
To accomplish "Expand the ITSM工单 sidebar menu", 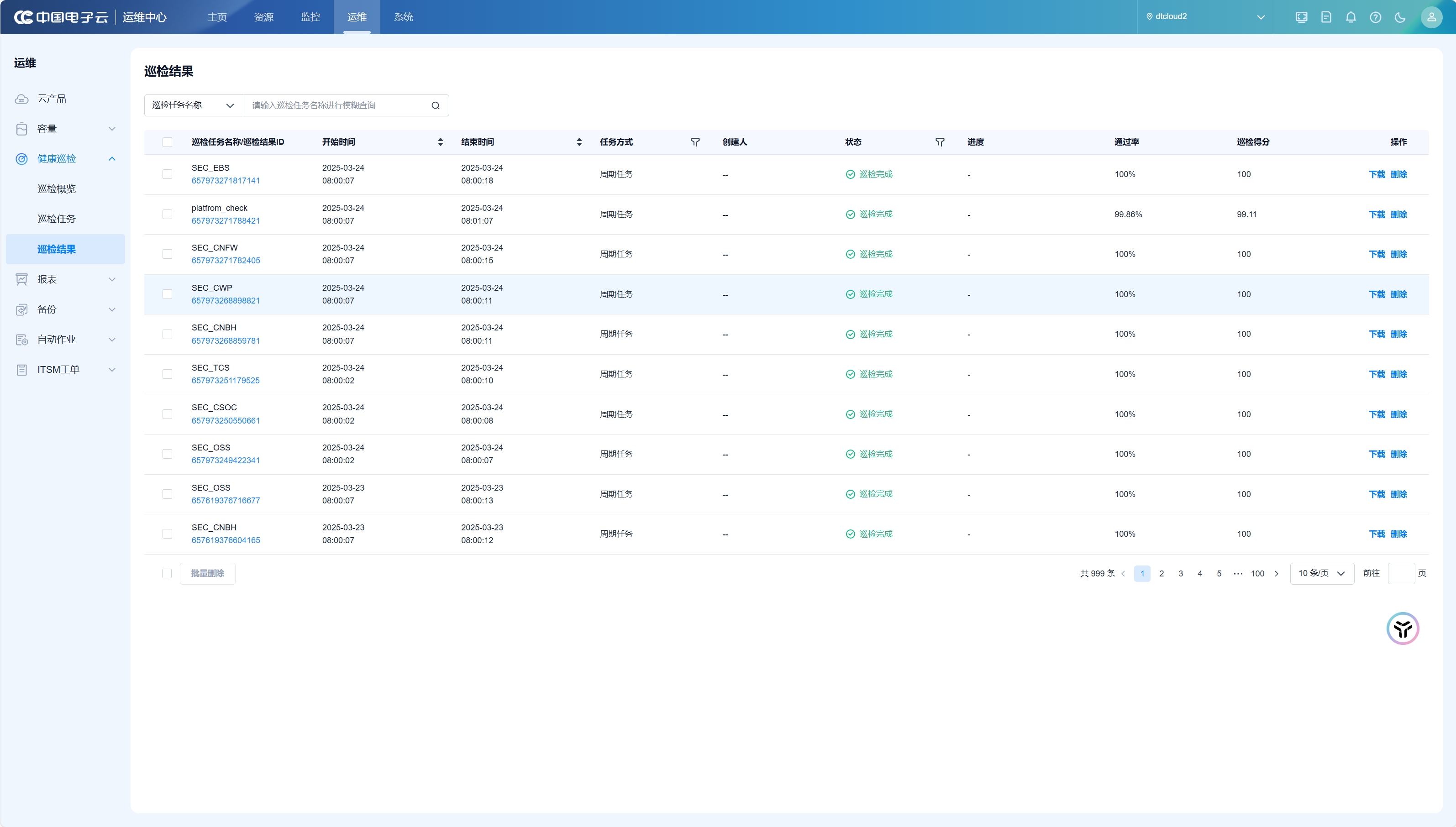I will point(112,370).
